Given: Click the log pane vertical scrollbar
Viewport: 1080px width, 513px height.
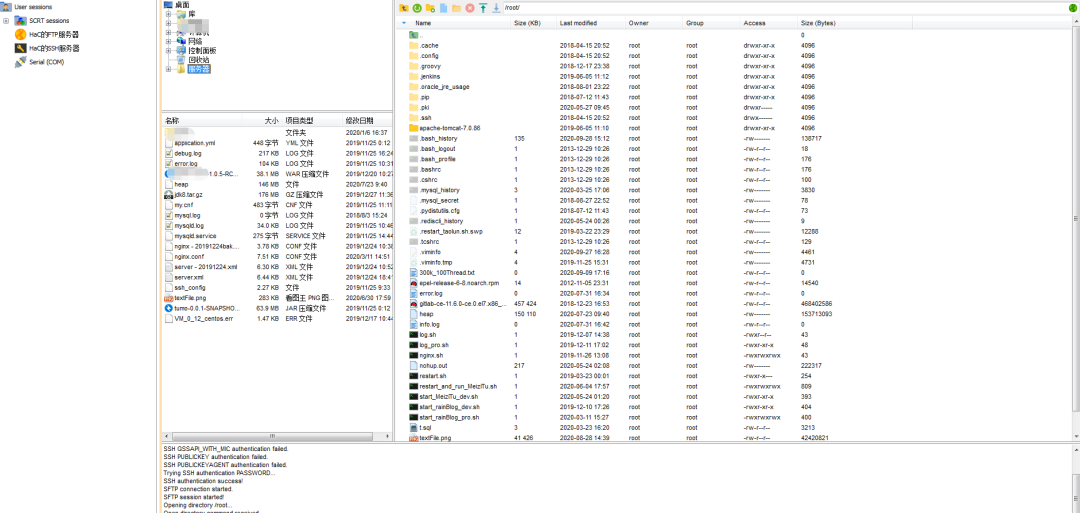Looking at the screenshot, I should click(1076, 478).
